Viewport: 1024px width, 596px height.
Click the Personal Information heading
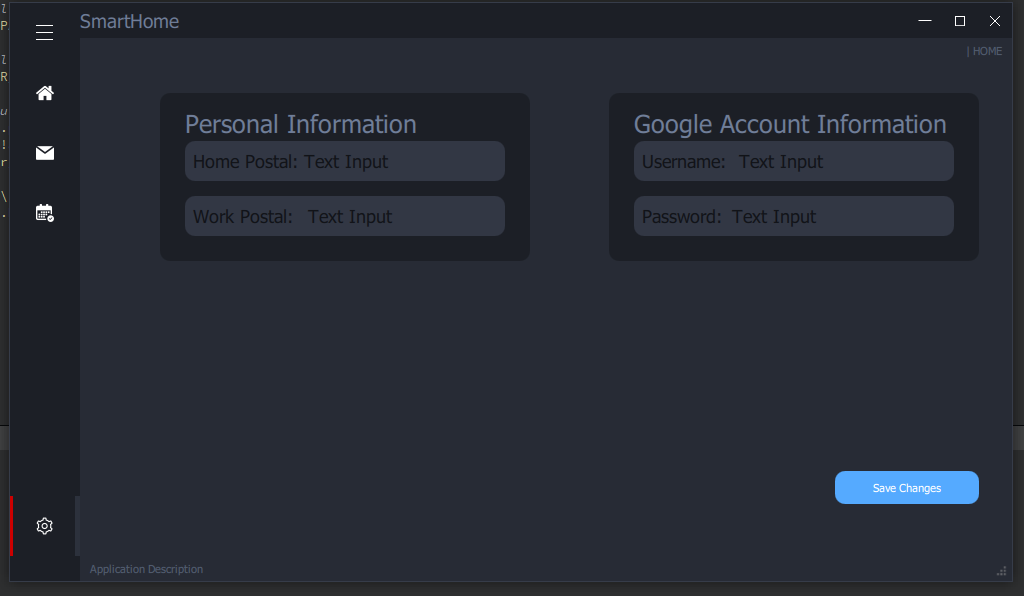tap(300, 124)
